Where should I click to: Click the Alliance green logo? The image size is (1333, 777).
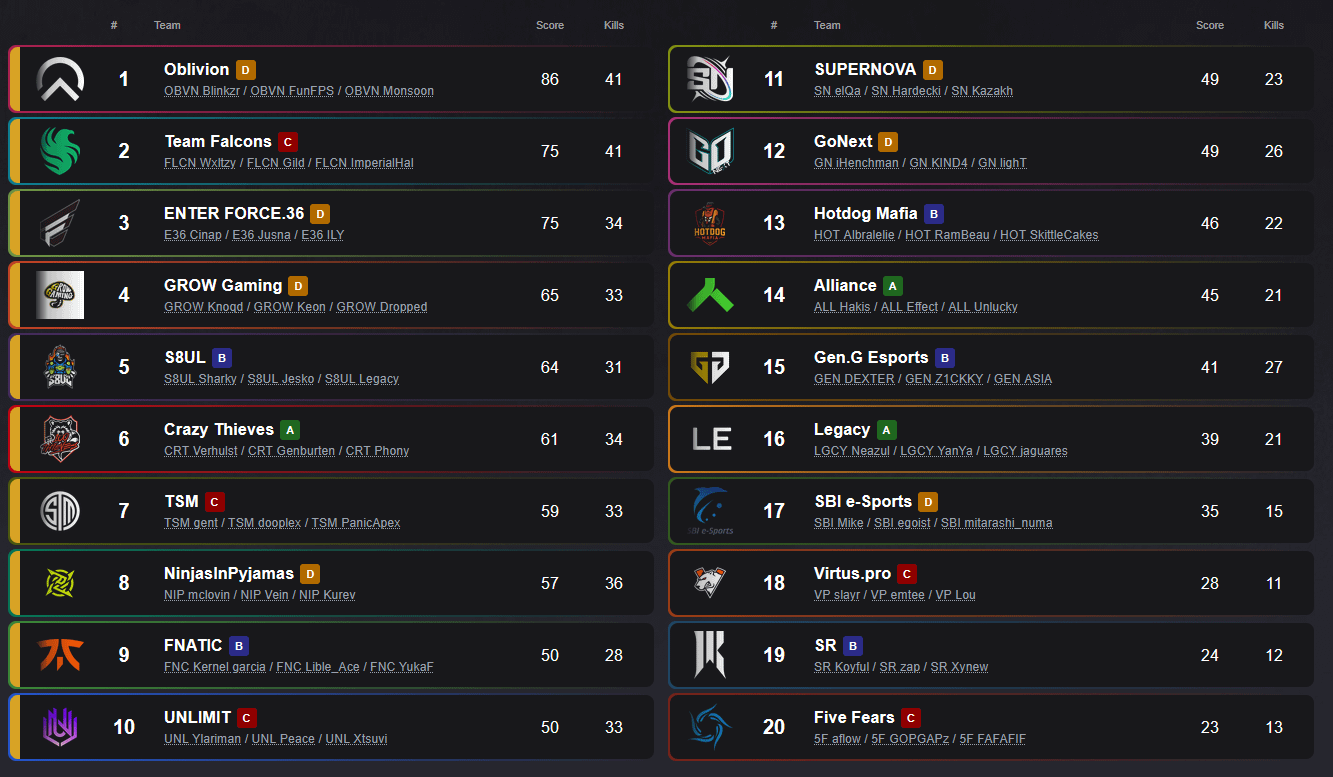pyautogui.click(x=710, y=295)
